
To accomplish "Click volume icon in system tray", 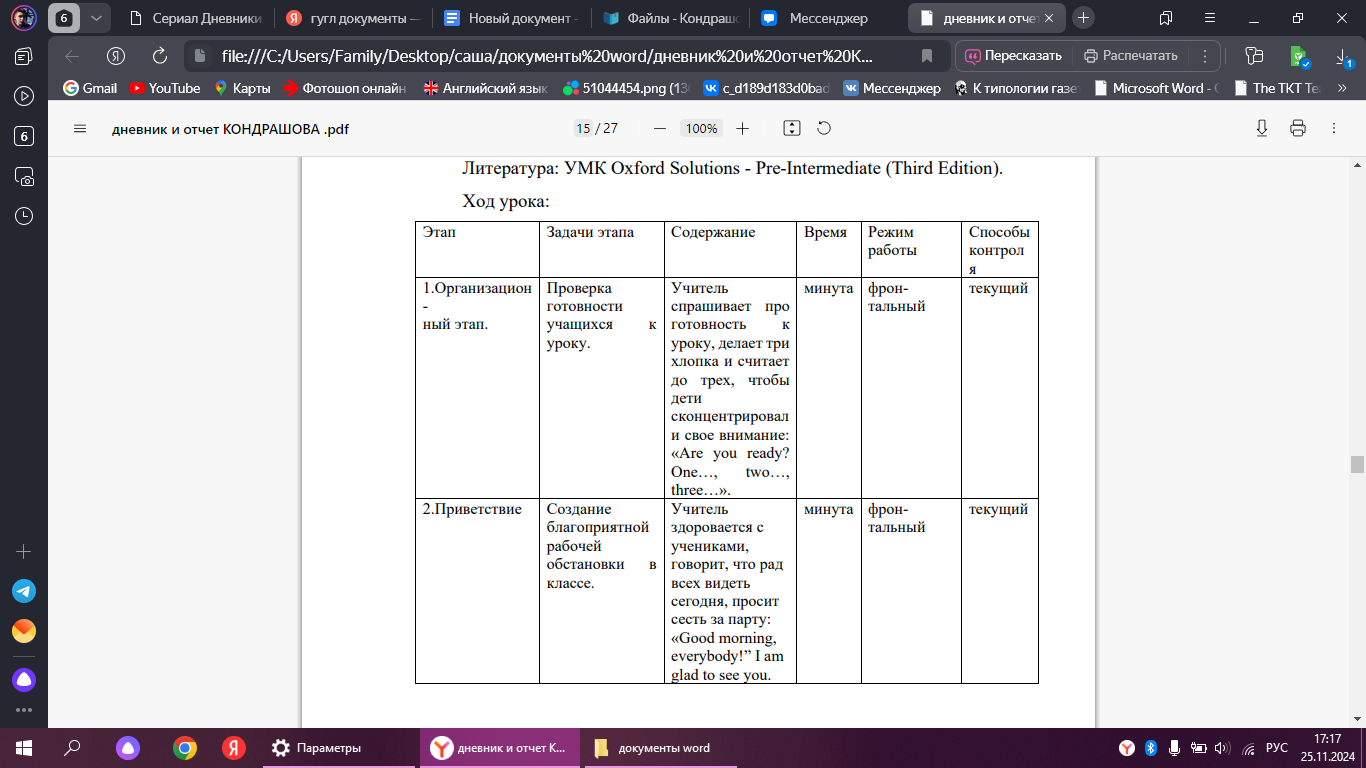I will coord(1221,748).
